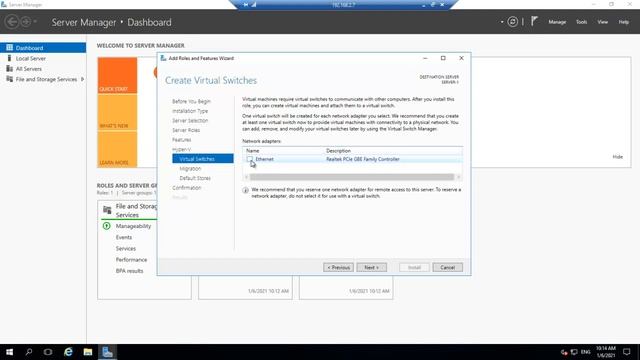Click the information icon beside the recommendation note
Image resolution: width=640 pixels, height=360 pixels.
[245, 190]
